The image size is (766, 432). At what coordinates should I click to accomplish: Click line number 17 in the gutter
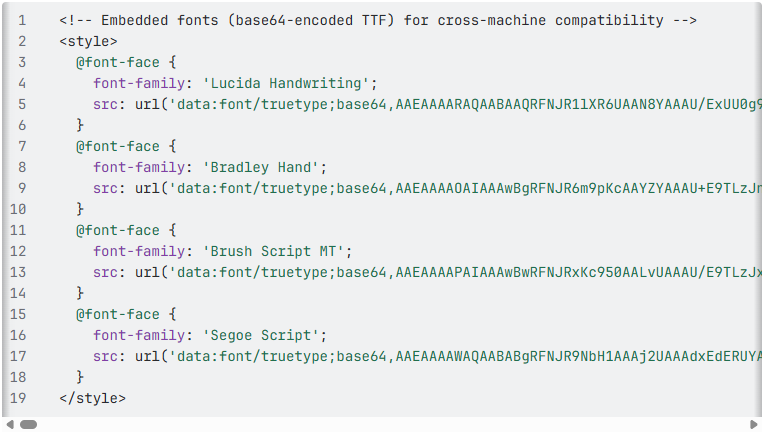click(x=18, y=356)
